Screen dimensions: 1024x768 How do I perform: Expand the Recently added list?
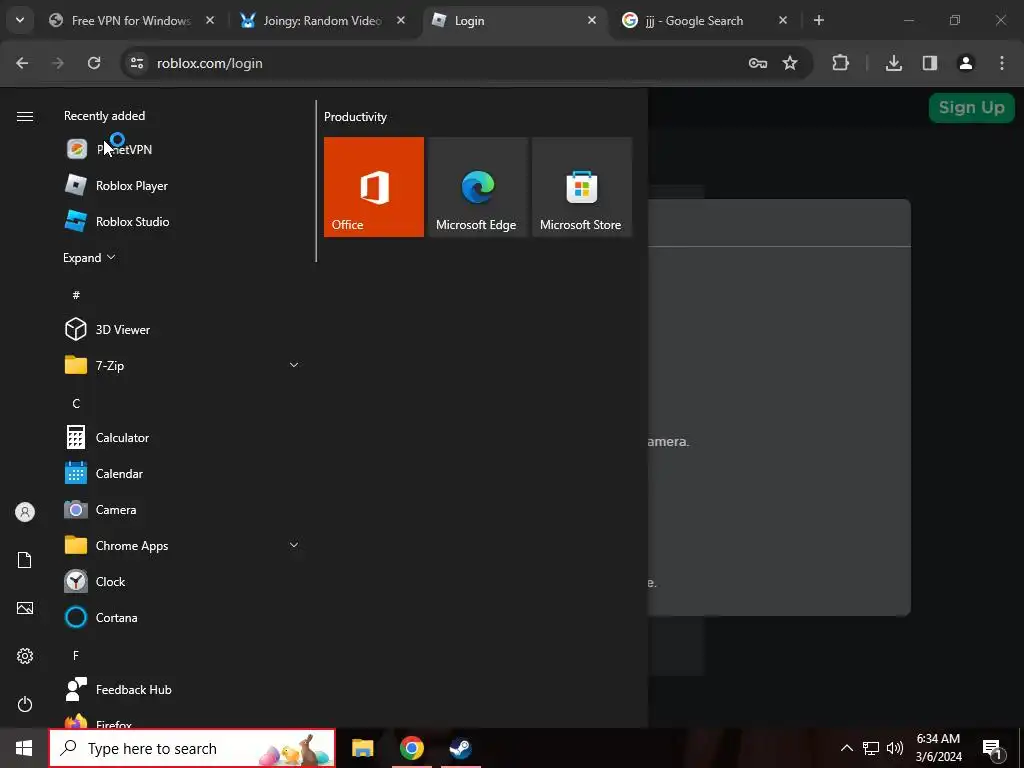click(89, 257)
